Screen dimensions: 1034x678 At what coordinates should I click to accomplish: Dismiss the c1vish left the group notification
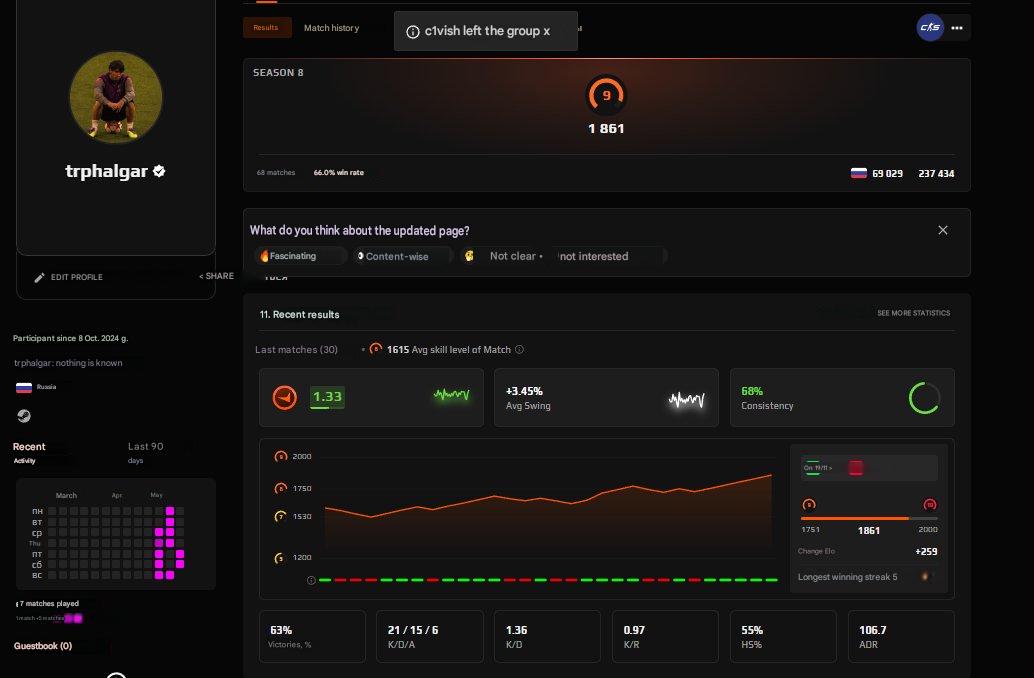pos(547,31)
